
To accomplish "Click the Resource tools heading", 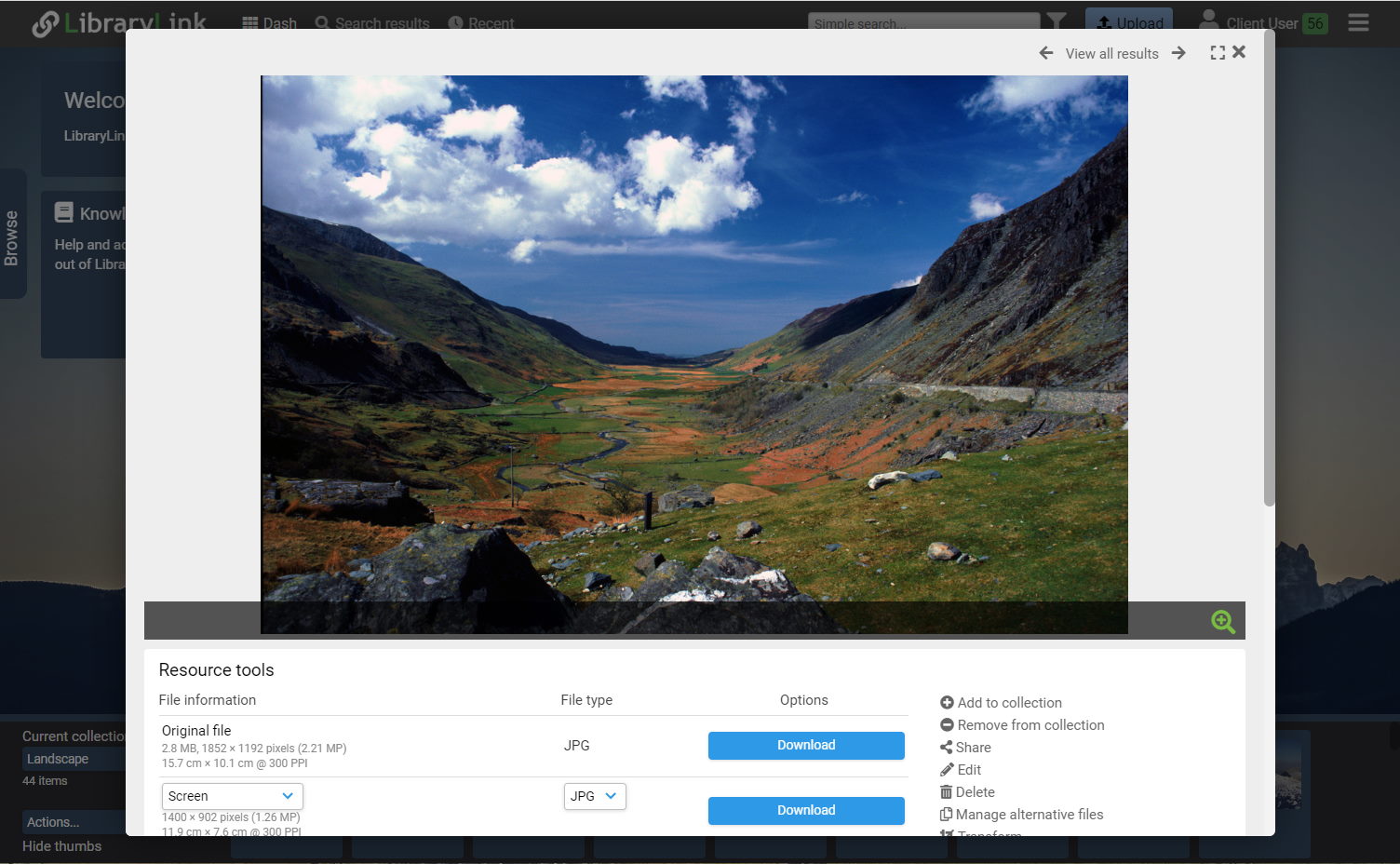I will (216, 670).
